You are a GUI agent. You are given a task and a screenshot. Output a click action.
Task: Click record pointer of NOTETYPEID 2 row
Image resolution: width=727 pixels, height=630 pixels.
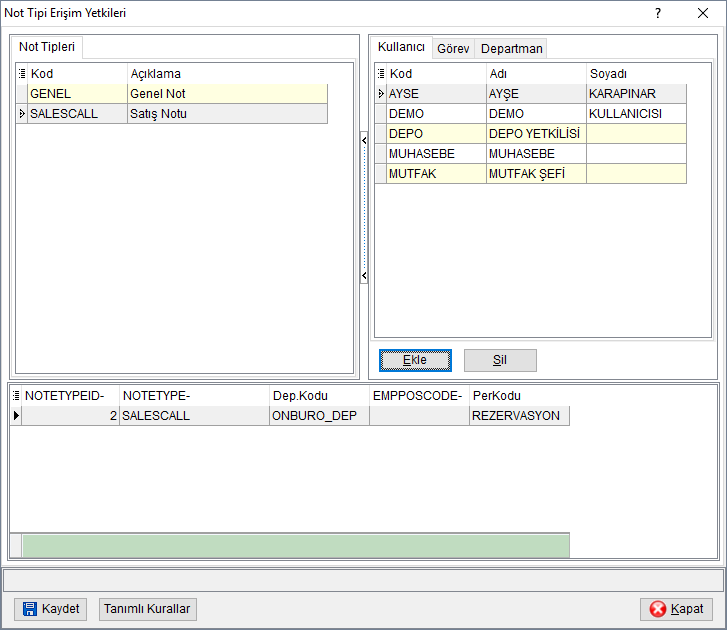[x=16, y=415]
